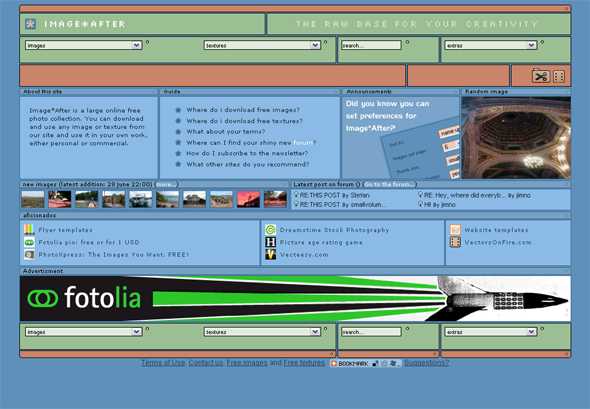The height and width of the screenshot is (409, 590).
Task: Click the Website templates orange icon
Action: [455, 230]
